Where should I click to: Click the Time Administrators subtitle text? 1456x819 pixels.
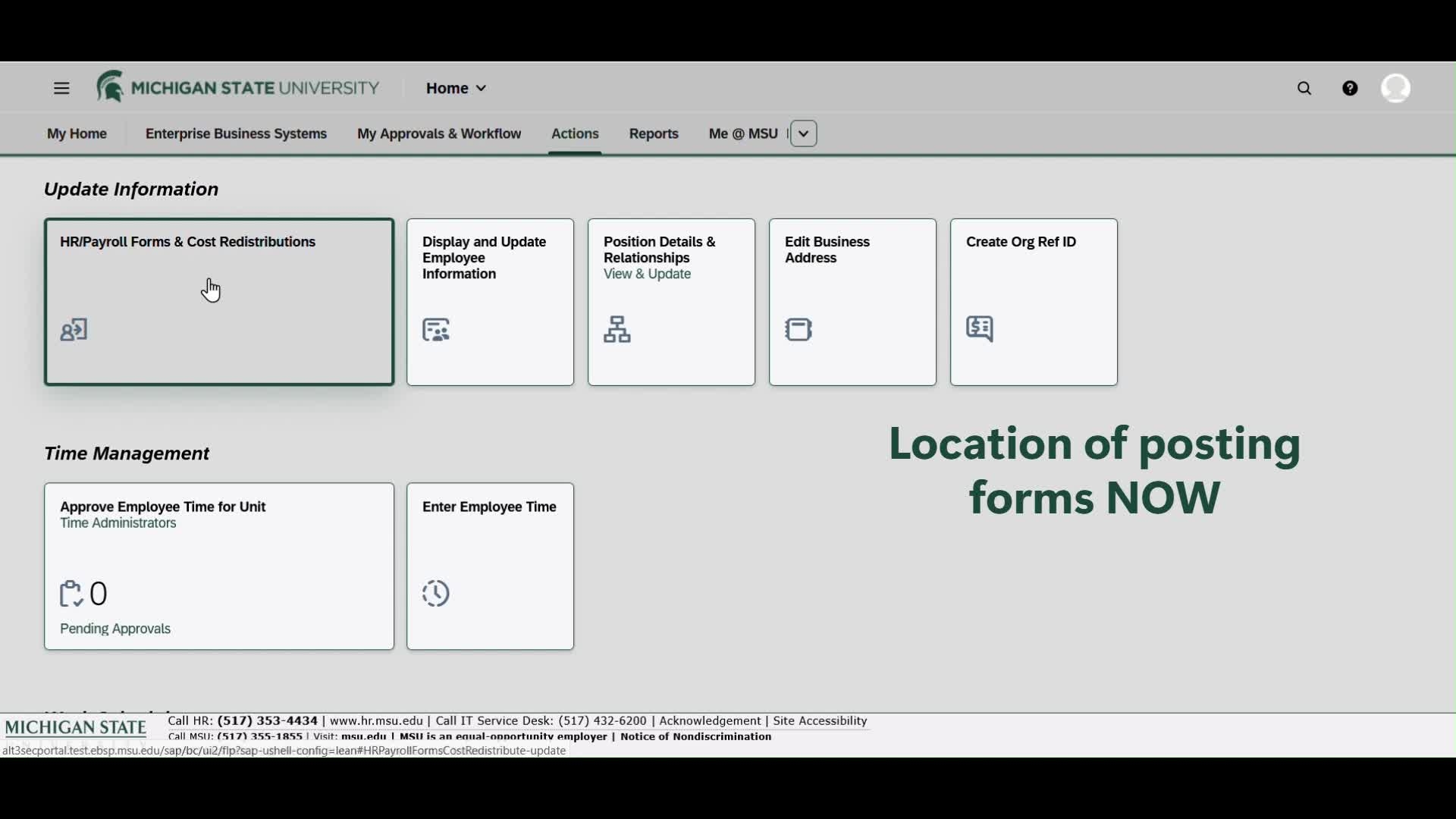(x=118, y=523)
